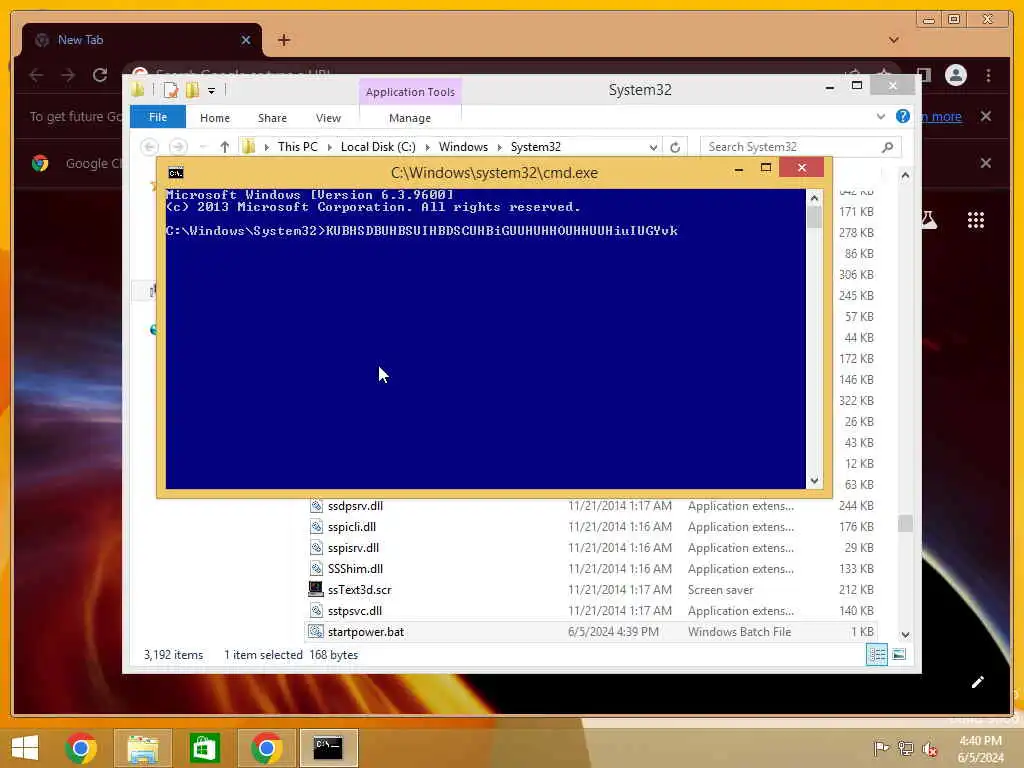1024x768 pixels.
Task: Open the Home ribbon tab
Action: pyautogui.click(x=215, y=118)
